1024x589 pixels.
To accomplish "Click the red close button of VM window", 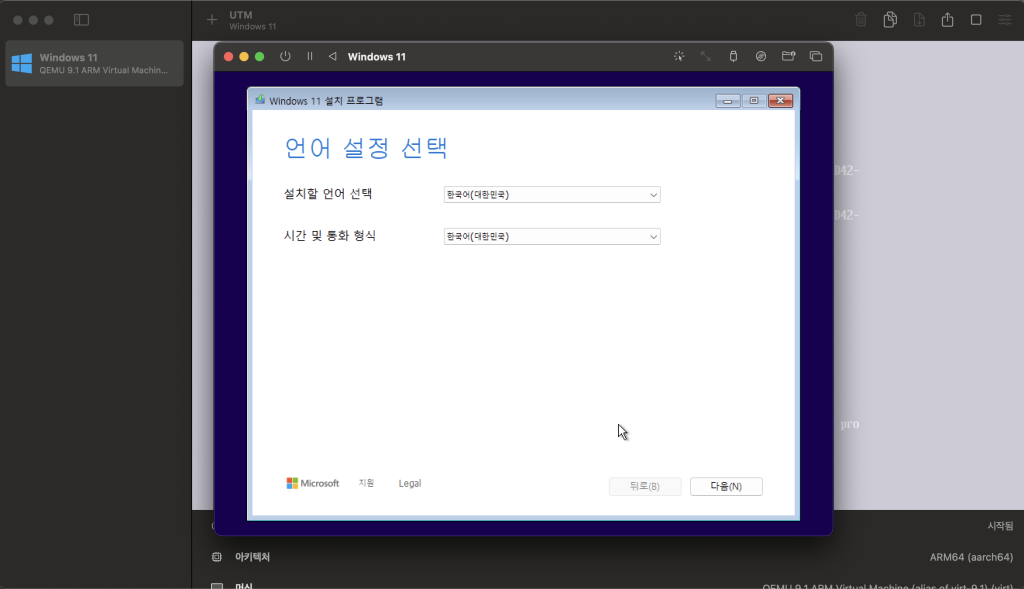I will click(x=229, y=57).
